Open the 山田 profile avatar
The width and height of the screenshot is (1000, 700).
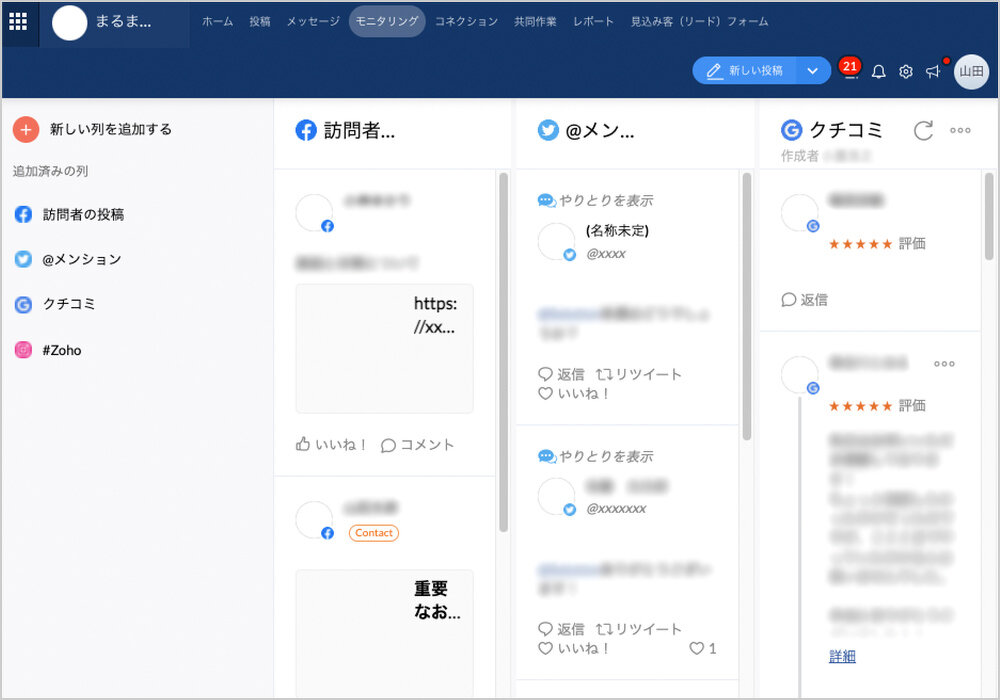click(971, 71)
